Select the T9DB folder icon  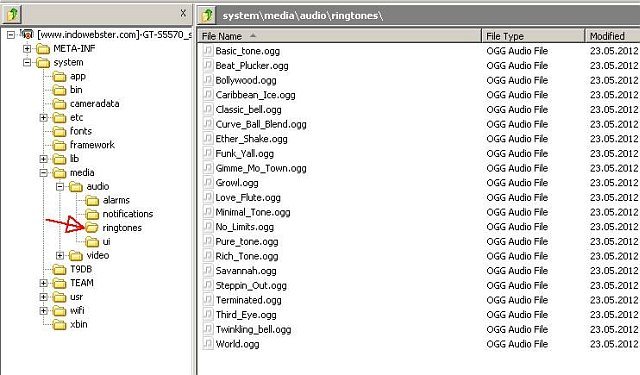coord(60,269)
